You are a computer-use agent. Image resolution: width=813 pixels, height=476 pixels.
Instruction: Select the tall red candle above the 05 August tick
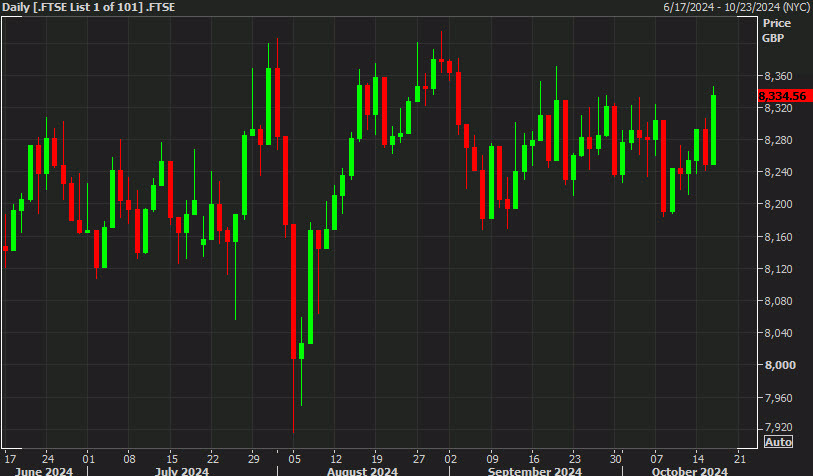pos(293,291)
